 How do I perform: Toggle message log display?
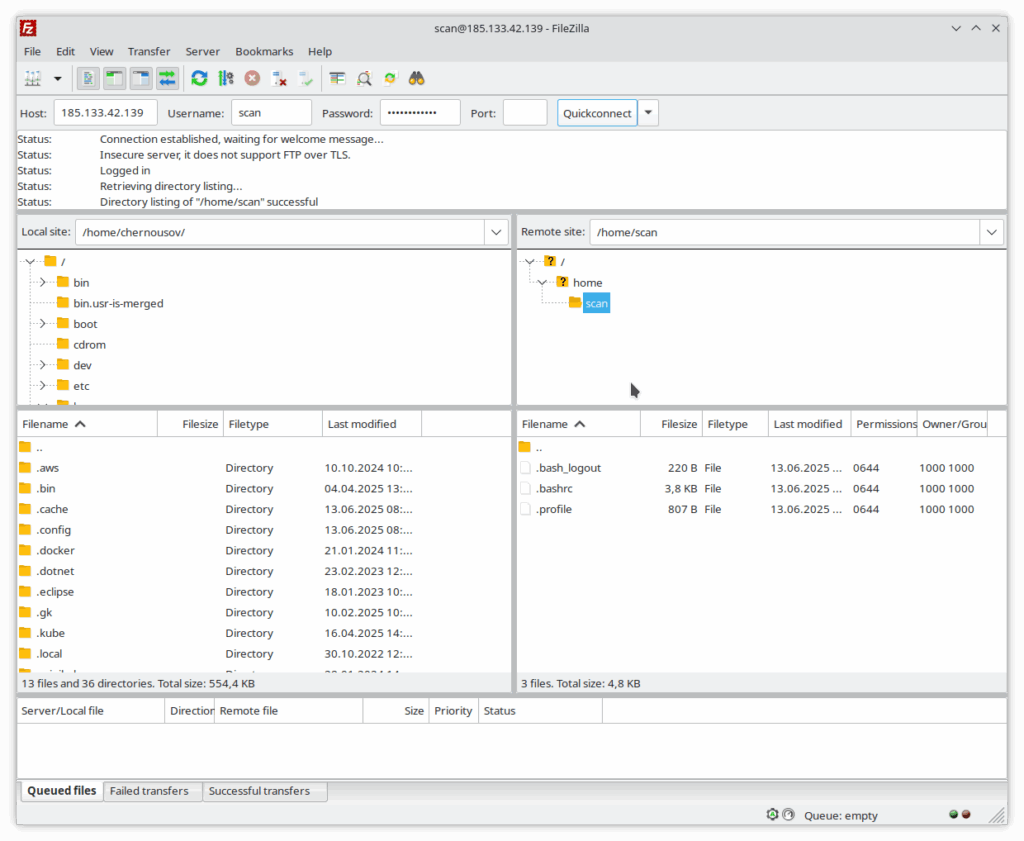[x=88, y=78]
